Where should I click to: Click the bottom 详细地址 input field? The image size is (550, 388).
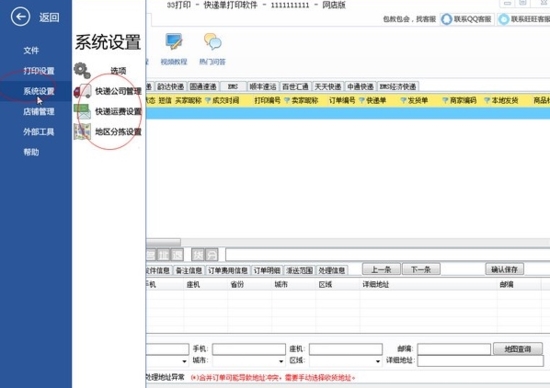click(x=480, y=361)
